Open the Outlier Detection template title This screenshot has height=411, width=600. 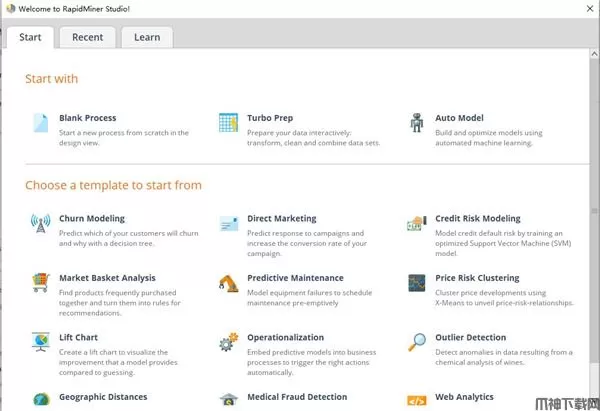coord(470,338)
